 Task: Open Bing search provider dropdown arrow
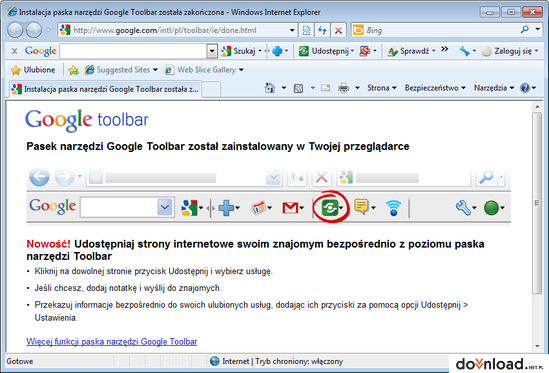[x=537, y=29]
